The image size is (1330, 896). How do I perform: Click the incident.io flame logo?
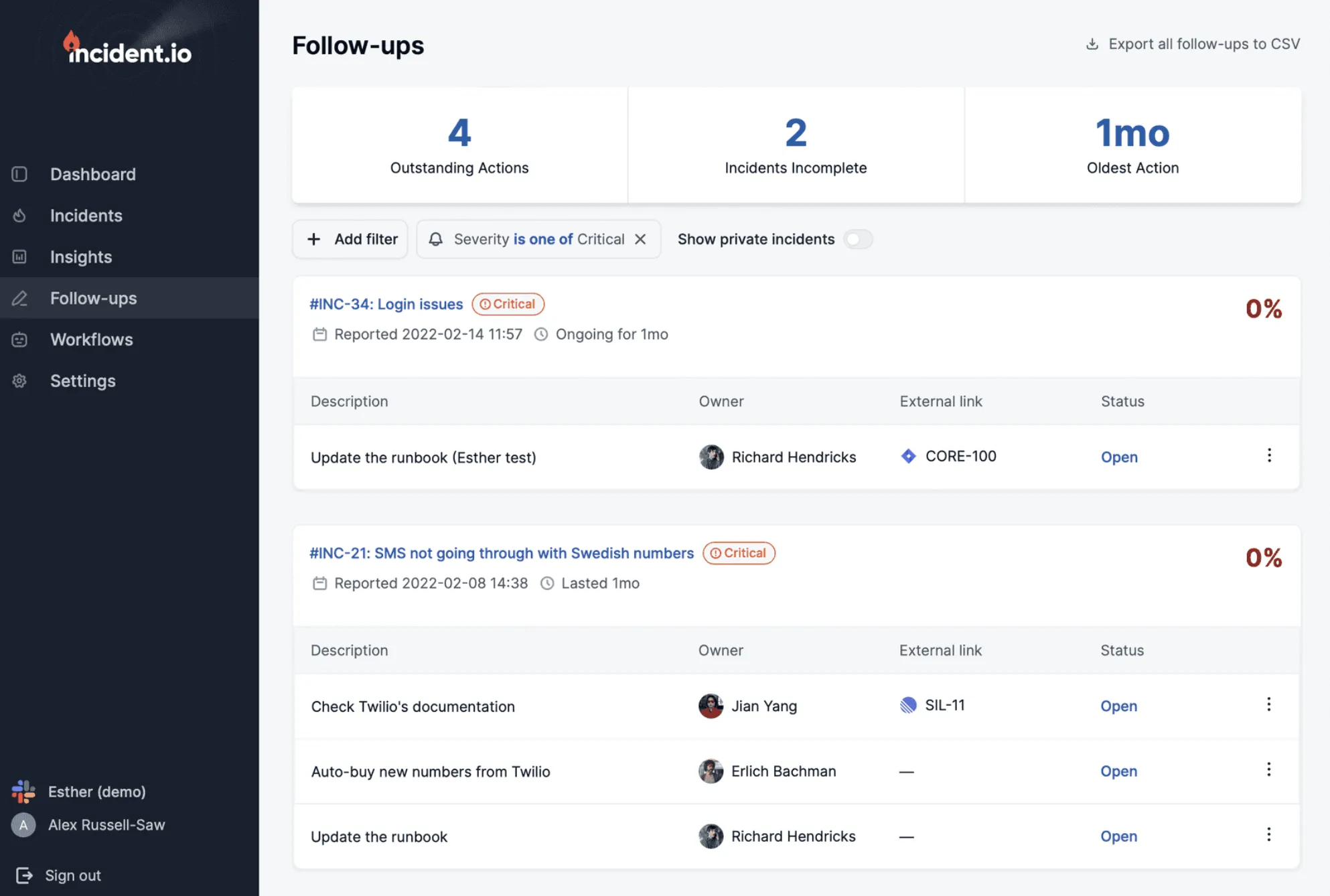(127, 48)
